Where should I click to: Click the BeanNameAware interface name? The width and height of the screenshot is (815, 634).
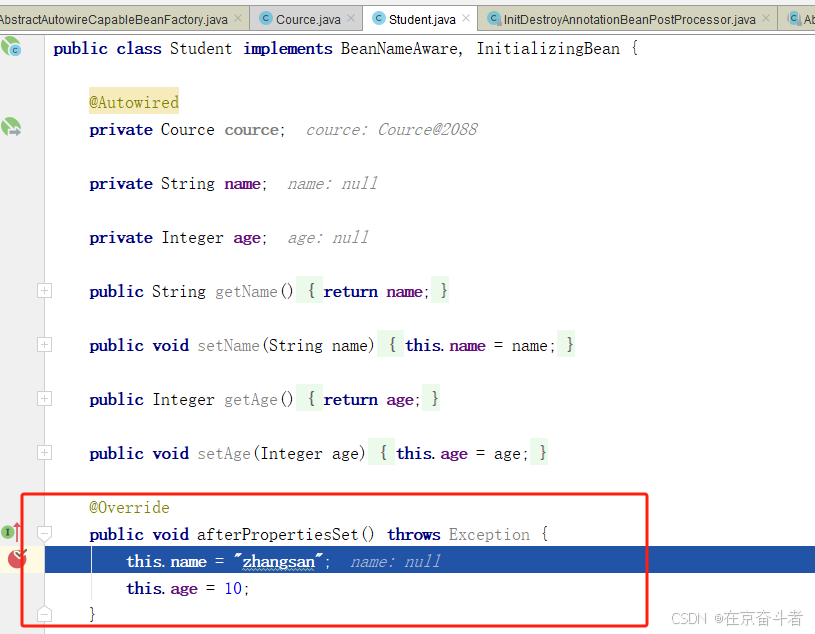pyautogui.click(x=399, y=48)
